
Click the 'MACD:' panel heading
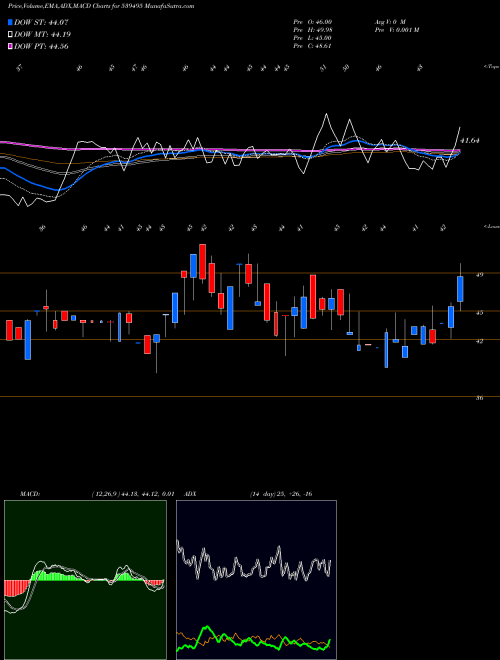click(29, 494)
